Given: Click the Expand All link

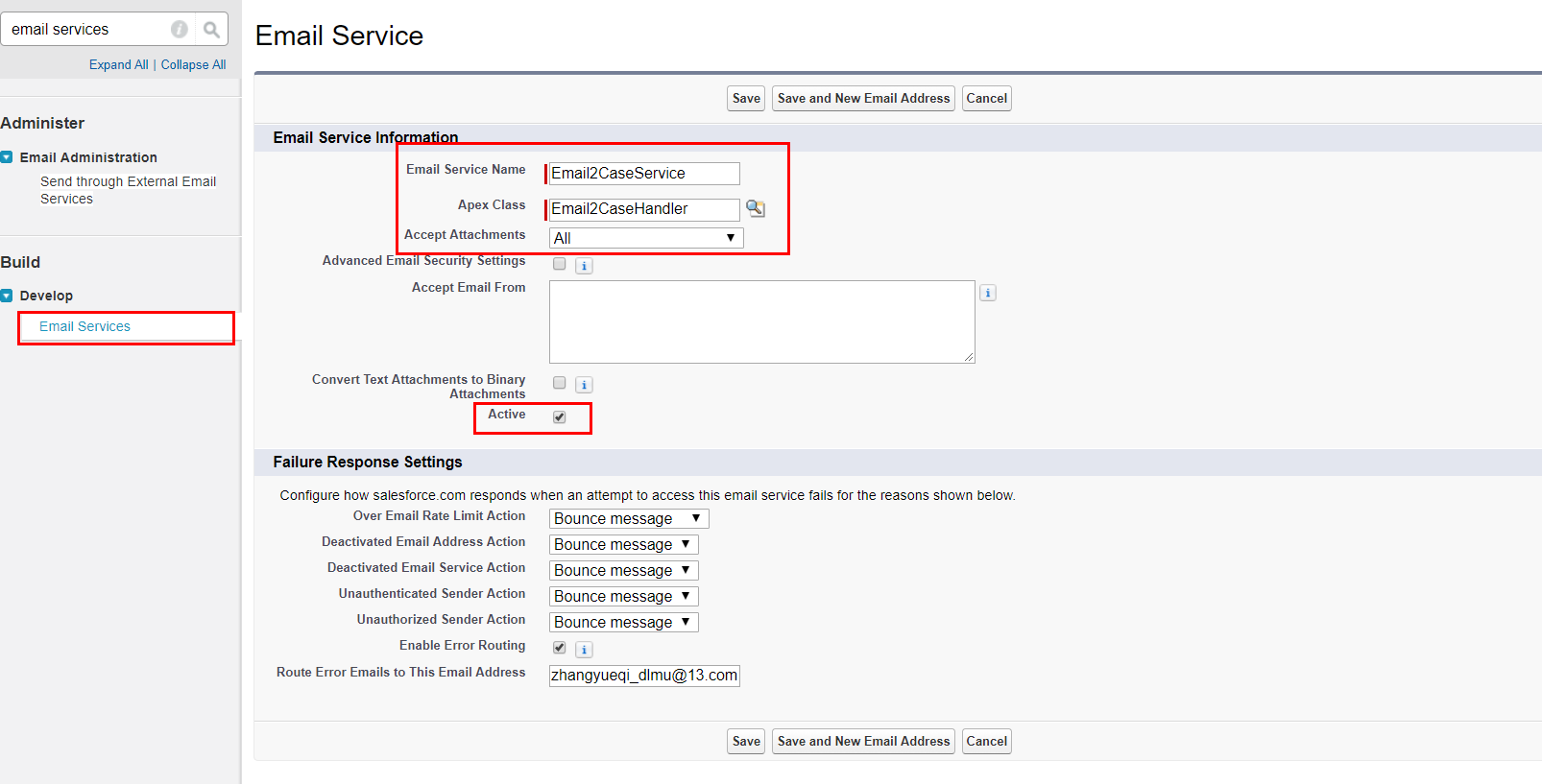Looking at the screenshot, I should point(118,64).
